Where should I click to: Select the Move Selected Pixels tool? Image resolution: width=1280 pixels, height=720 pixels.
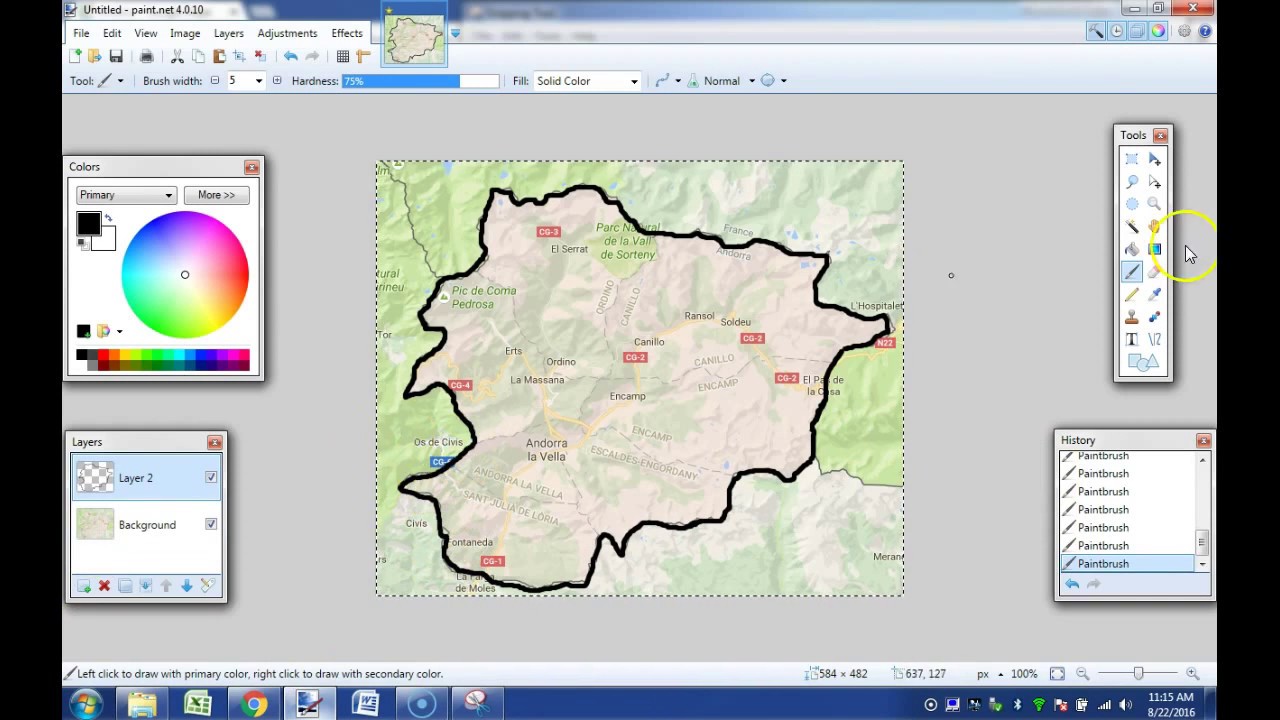[x=1155, y=159]
